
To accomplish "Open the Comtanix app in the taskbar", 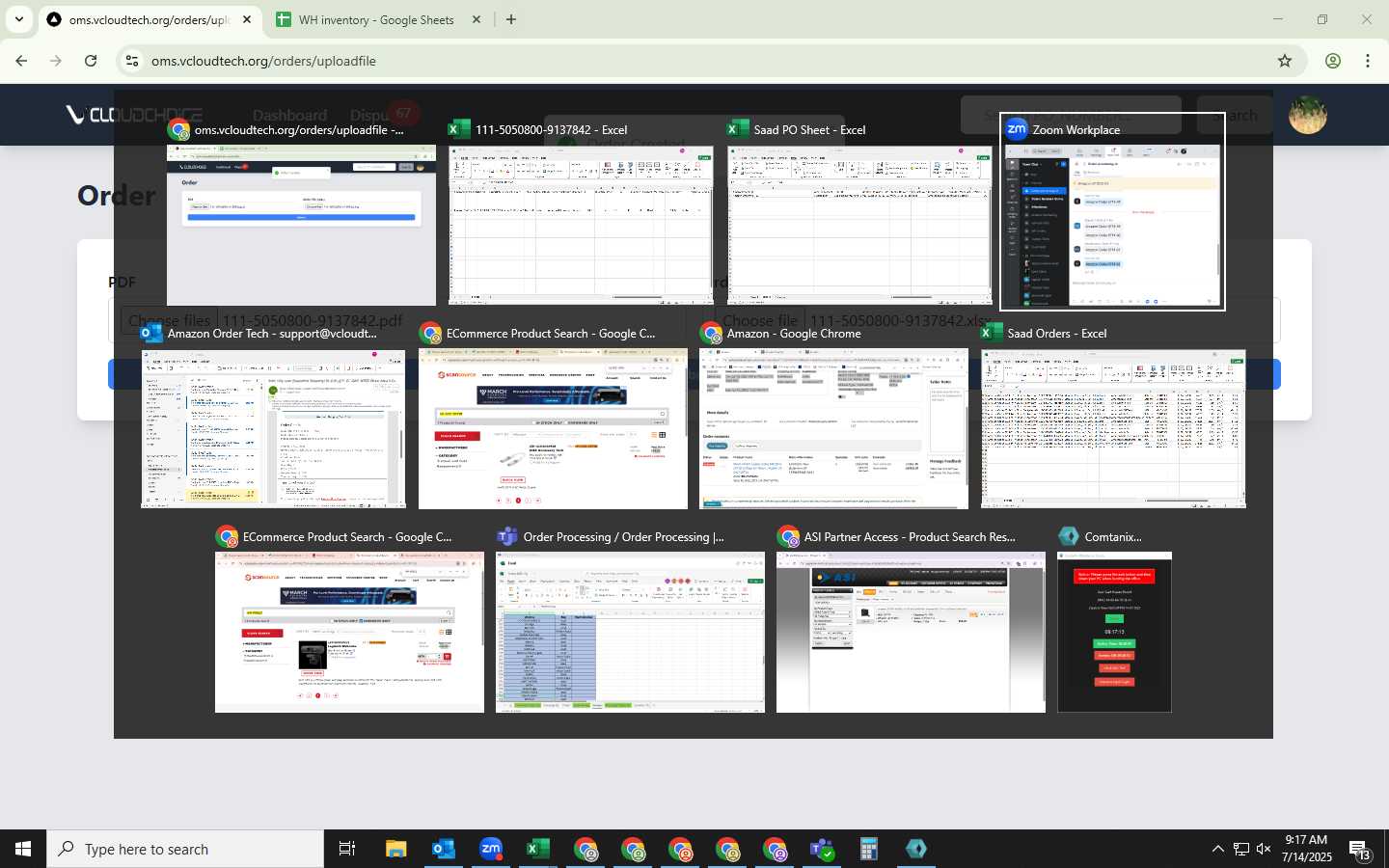I will tap(916, 849).
